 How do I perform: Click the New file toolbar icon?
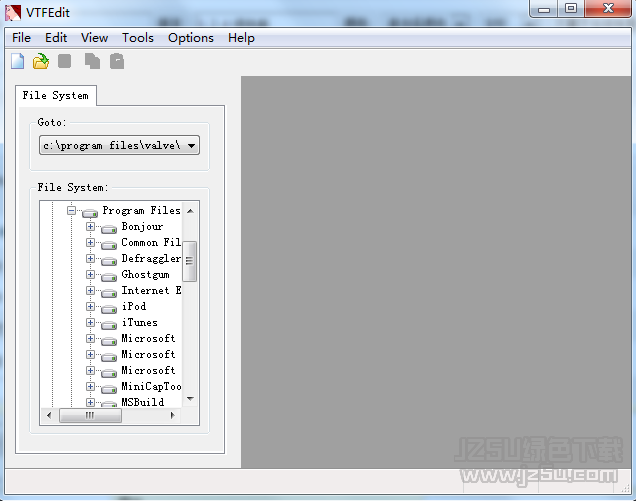(x=17, y=61)
